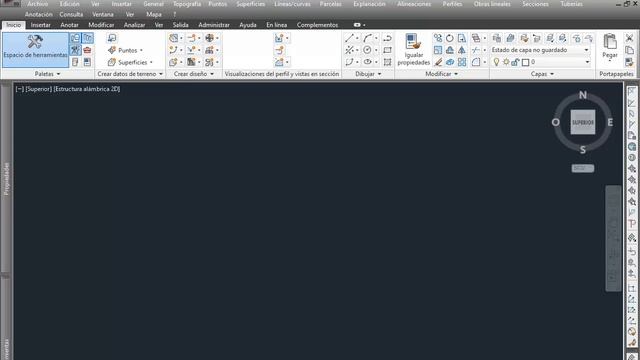Expand the Crear datos de terreno panel
The height and width of the screenshot is (360, 640).
pyautogui.click(x=130, y=74)
